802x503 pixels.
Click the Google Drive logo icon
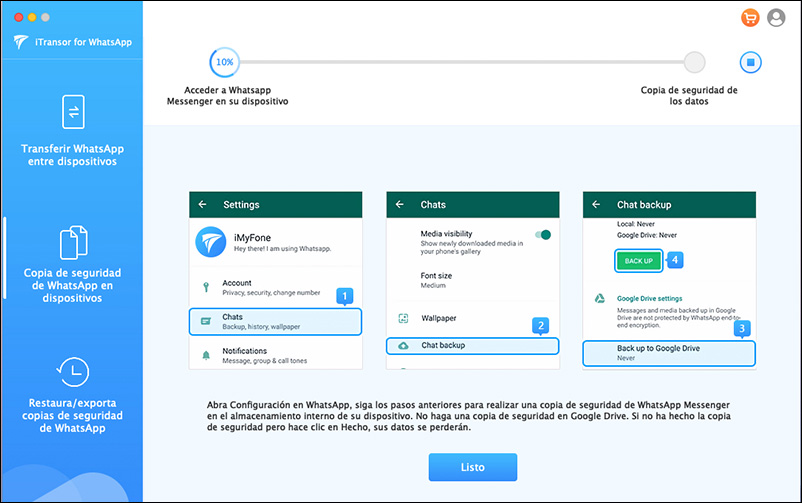(599, 298)
